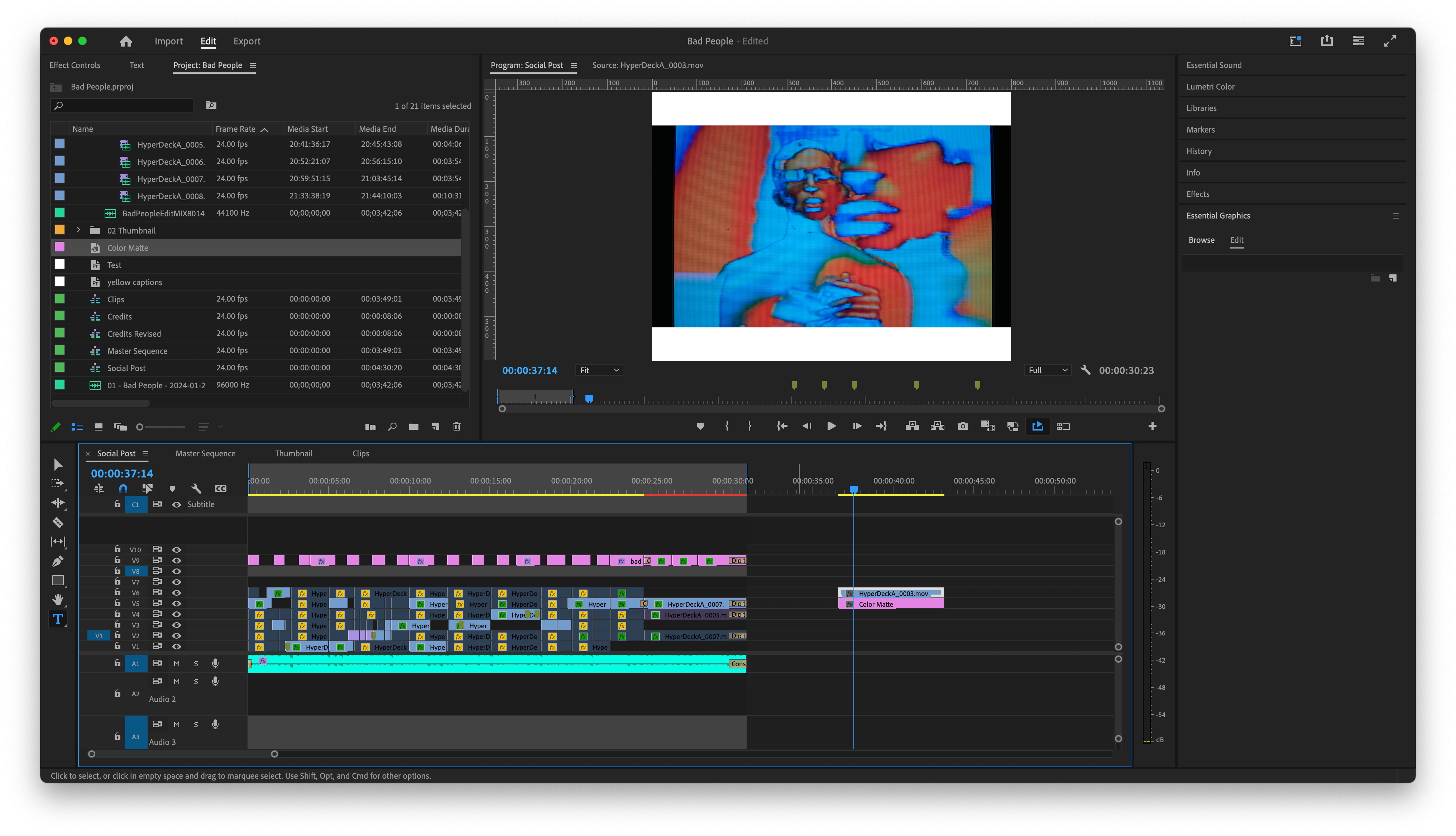This screenshot has height=836, width=1456.
Task: Click the Export workspace button
Action: click(x=247, y=41)
